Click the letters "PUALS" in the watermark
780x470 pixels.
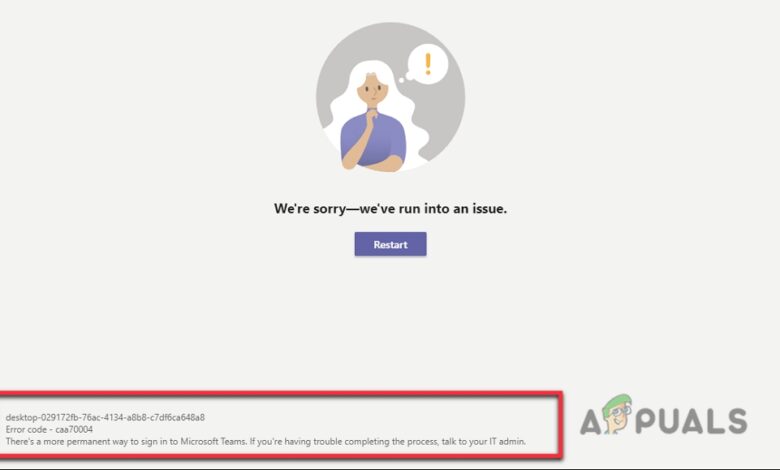(691, 421)
